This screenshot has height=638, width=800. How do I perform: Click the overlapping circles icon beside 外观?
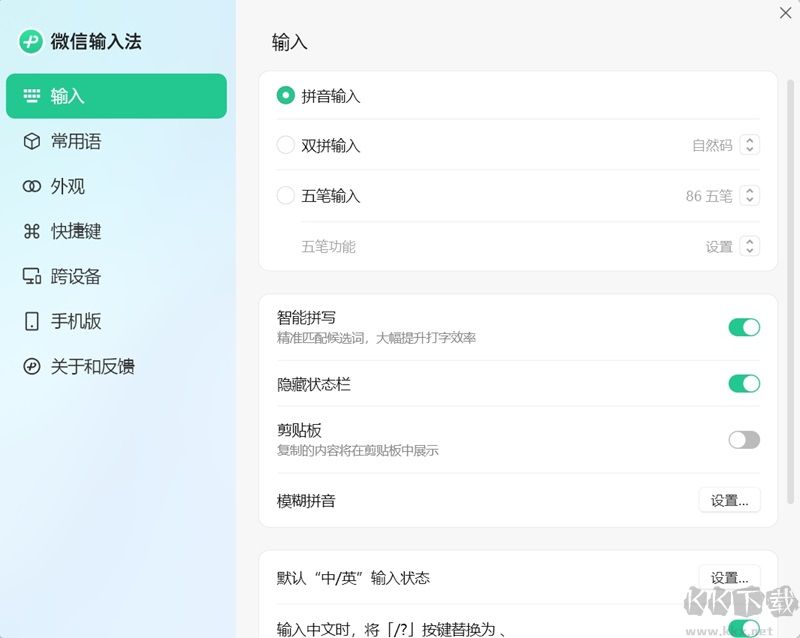click(x=32, y=186)
